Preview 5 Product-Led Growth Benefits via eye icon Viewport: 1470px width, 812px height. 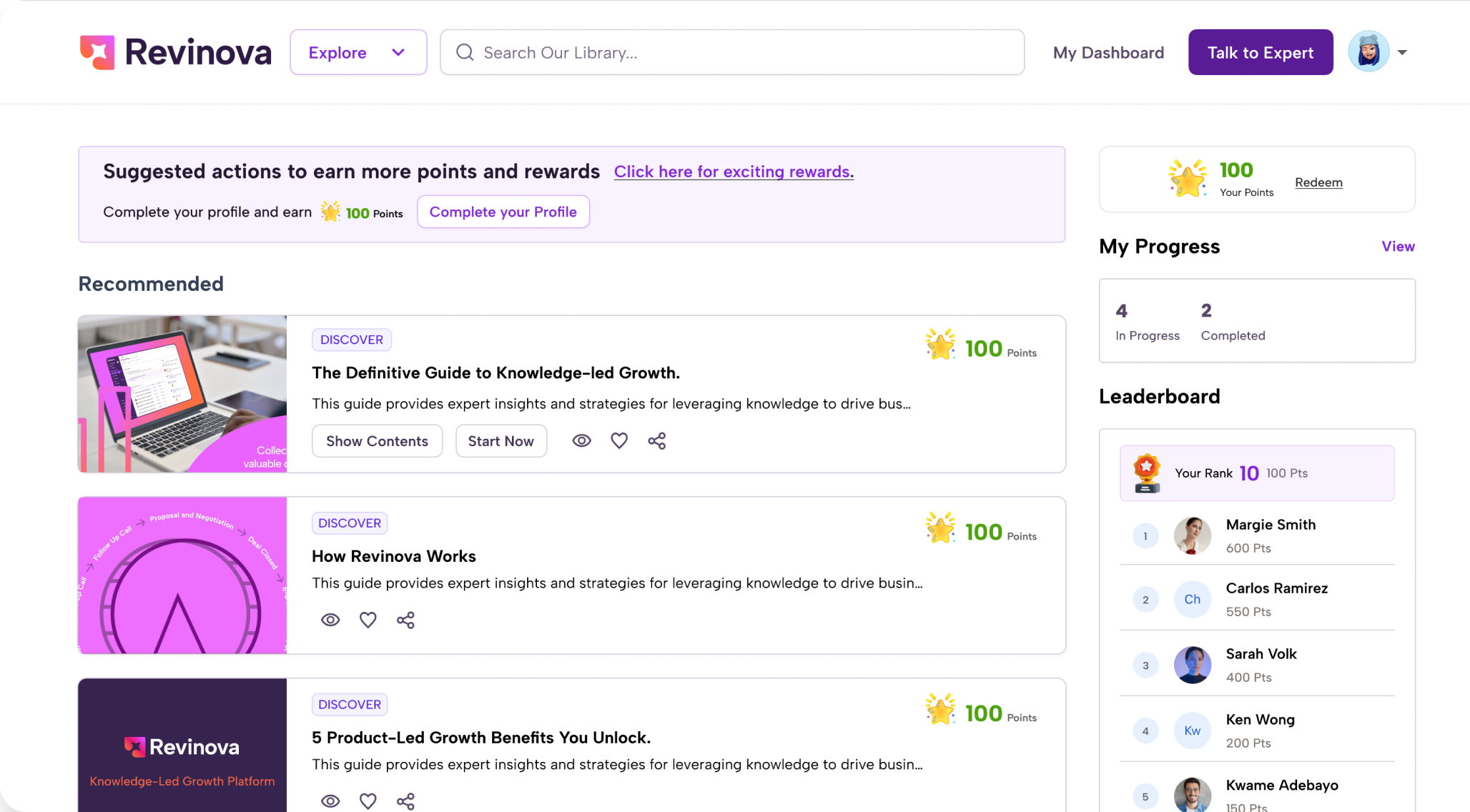(x=330, y=801)
